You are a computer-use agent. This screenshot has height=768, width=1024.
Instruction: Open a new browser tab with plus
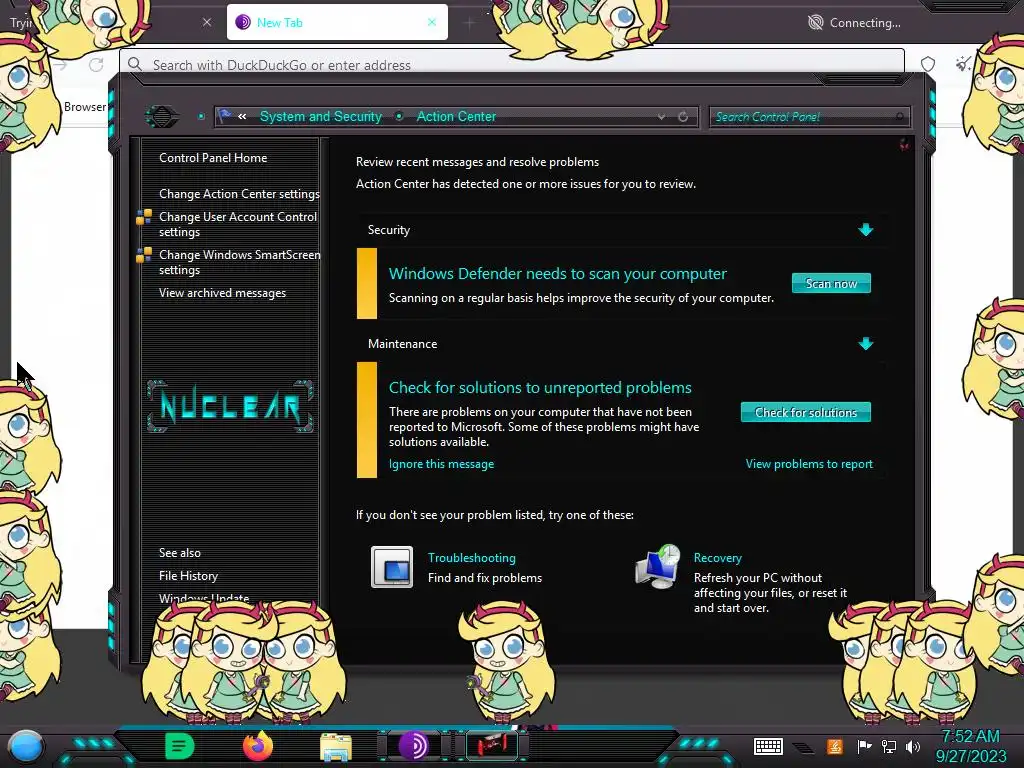tap(469, 24)
